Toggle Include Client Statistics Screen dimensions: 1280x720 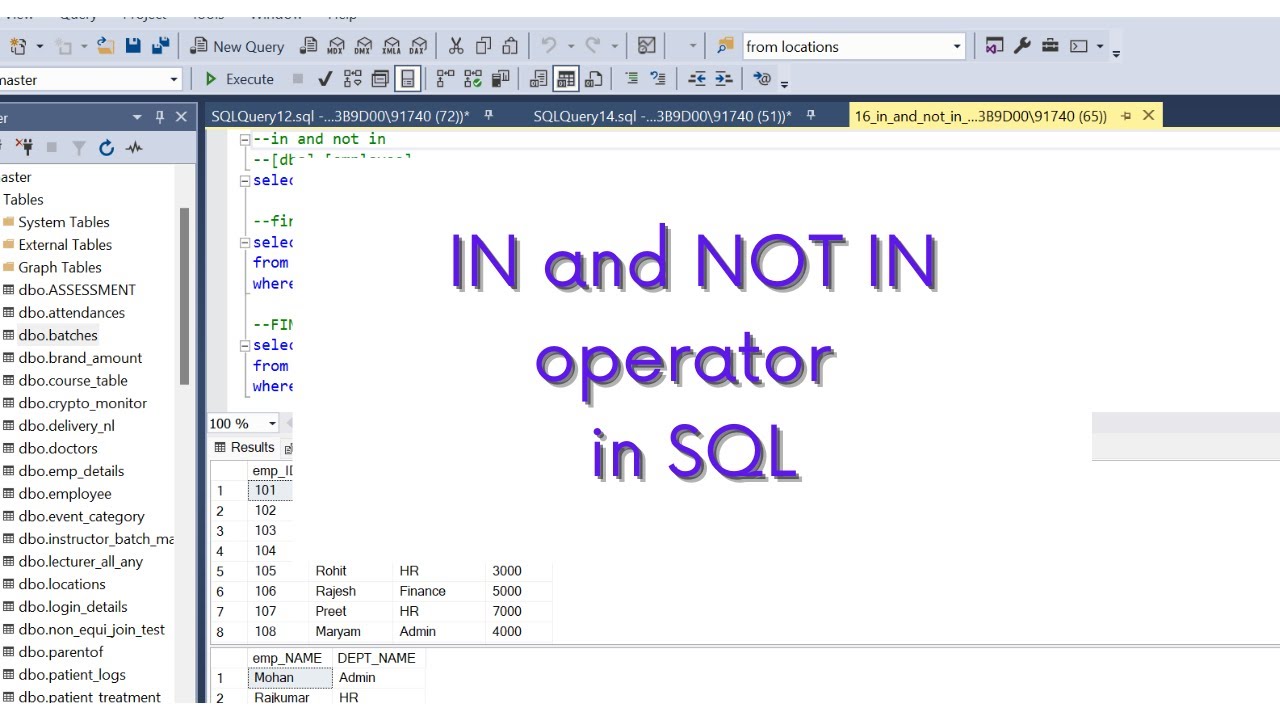[500, 79]
